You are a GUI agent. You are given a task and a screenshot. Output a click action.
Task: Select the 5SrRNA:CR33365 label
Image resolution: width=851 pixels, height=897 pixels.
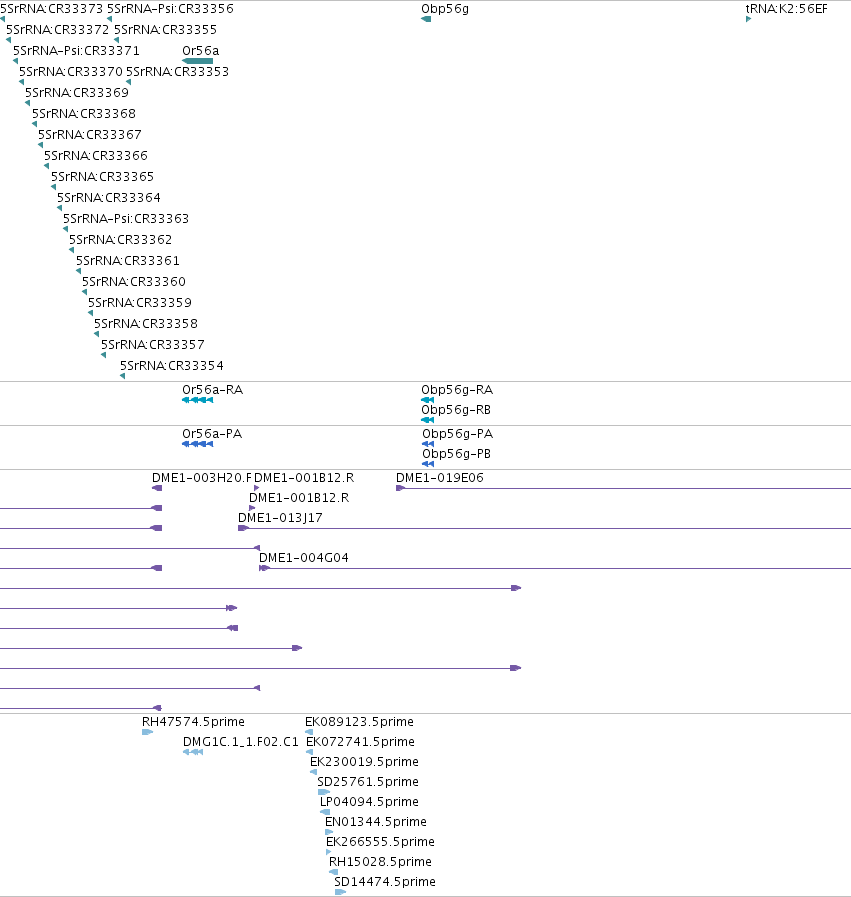[x=102, y=177]
